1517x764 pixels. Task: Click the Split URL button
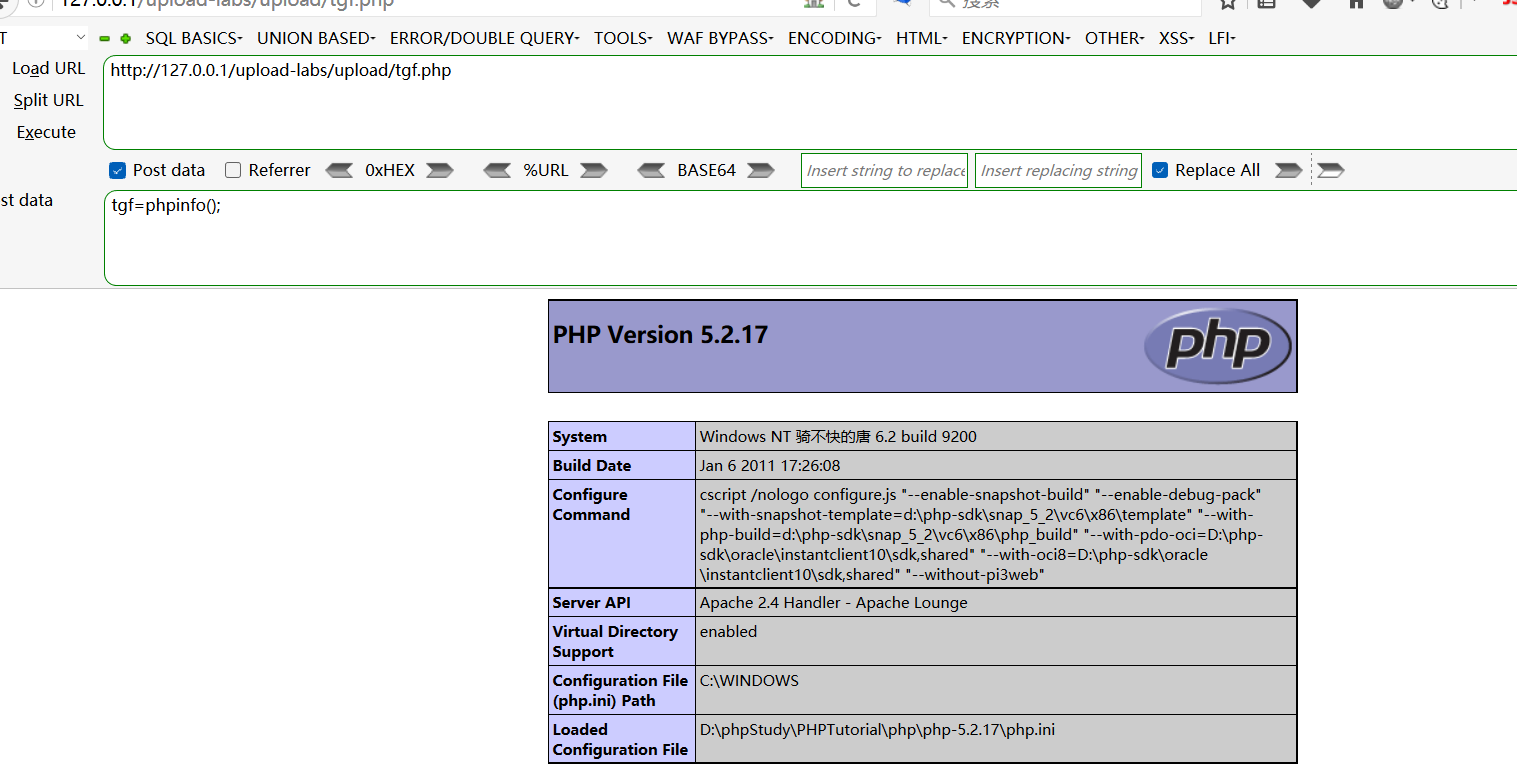point(48,100)
